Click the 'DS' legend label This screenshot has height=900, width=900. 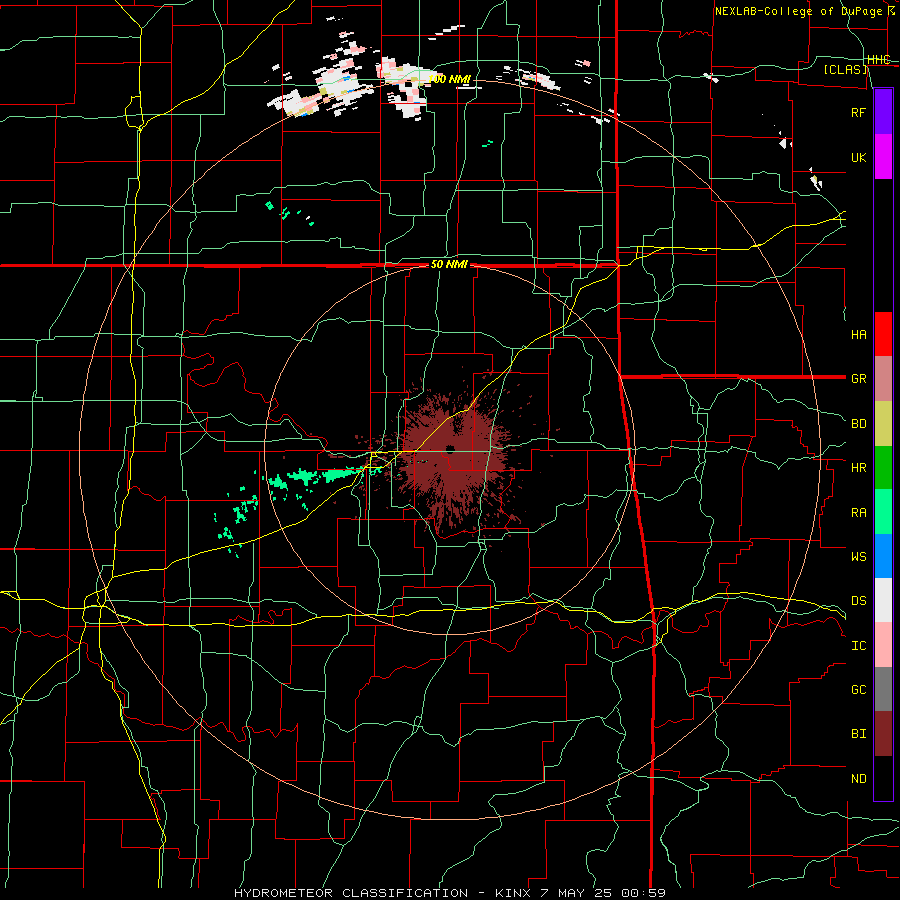[858, 601]
